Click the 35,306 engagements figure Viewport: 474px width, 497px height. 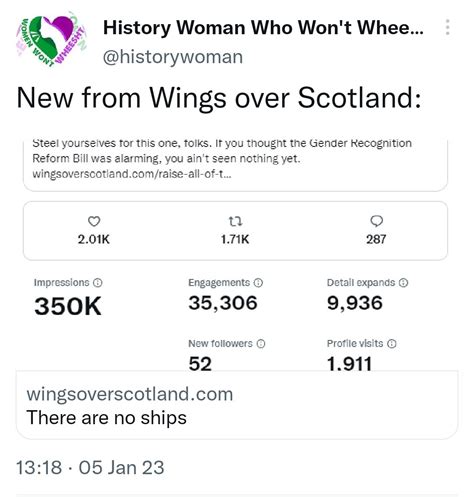223,303
